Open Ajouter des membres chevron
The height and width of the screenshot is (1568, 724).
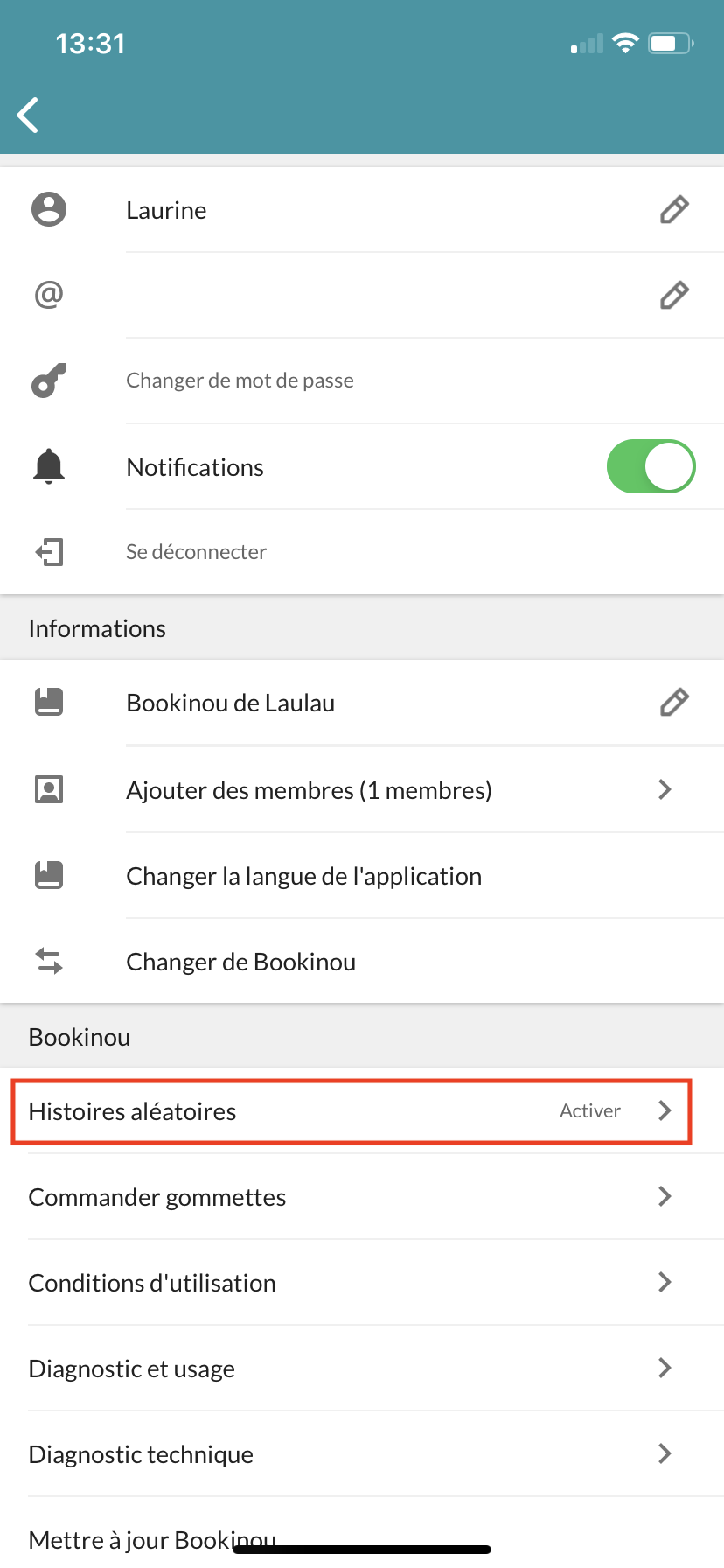(665, 789)
